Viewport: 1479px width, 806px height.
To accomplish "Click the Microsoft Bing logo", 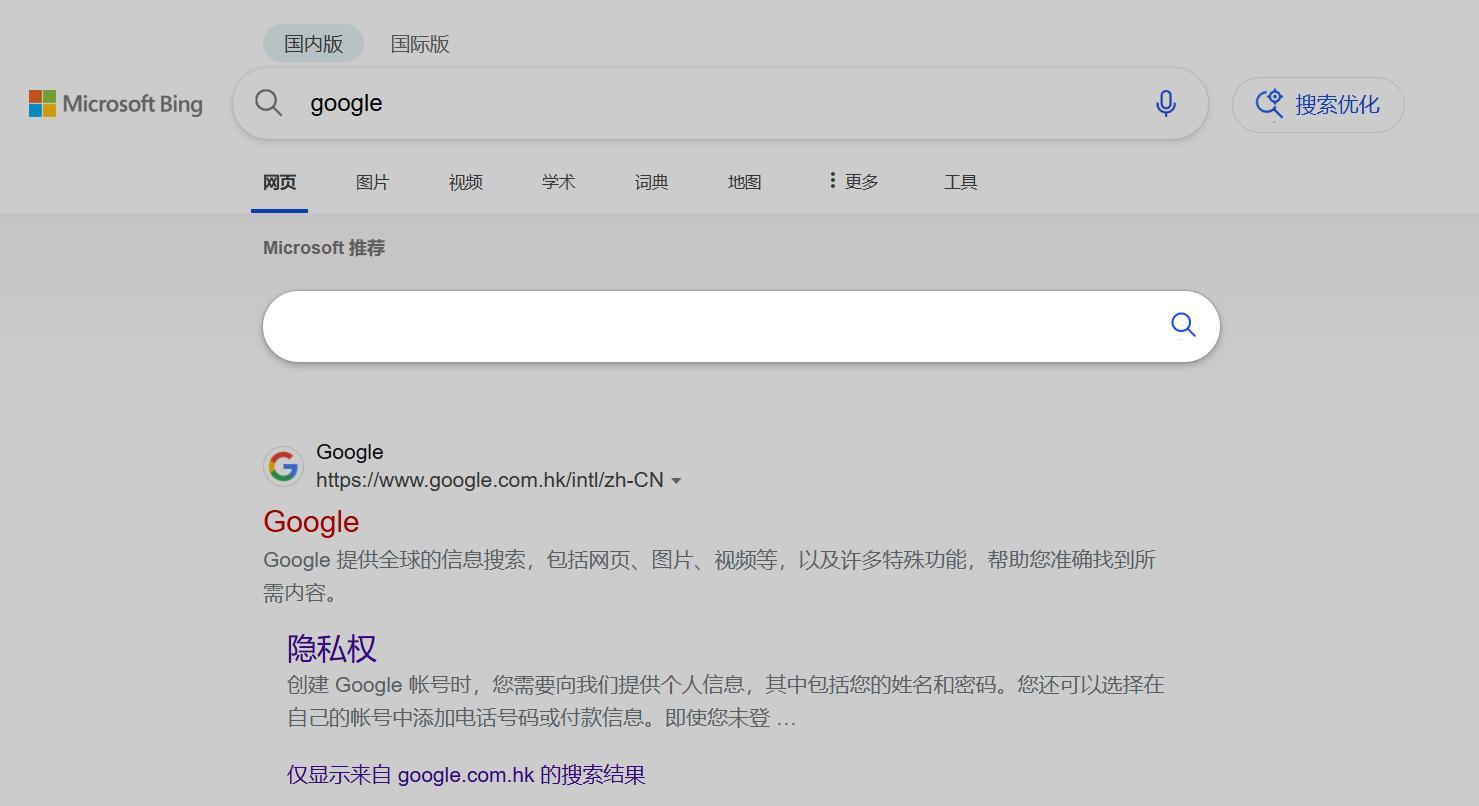I will tap(116, 104).
